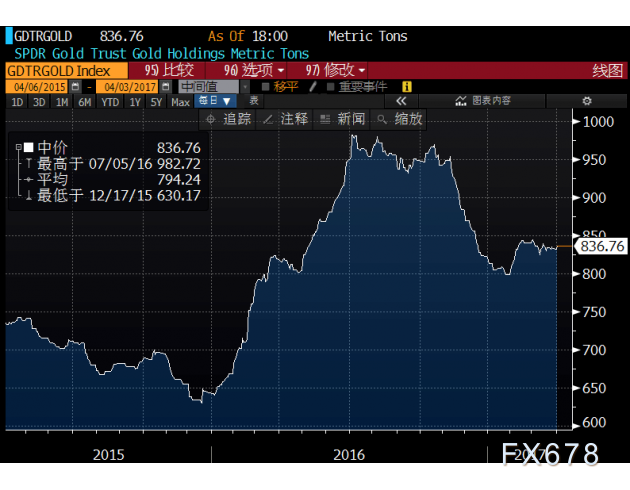Open the 97) 修改 dropdown menu
This screenshot has height=490, width=630.
[x=335, y=70]
